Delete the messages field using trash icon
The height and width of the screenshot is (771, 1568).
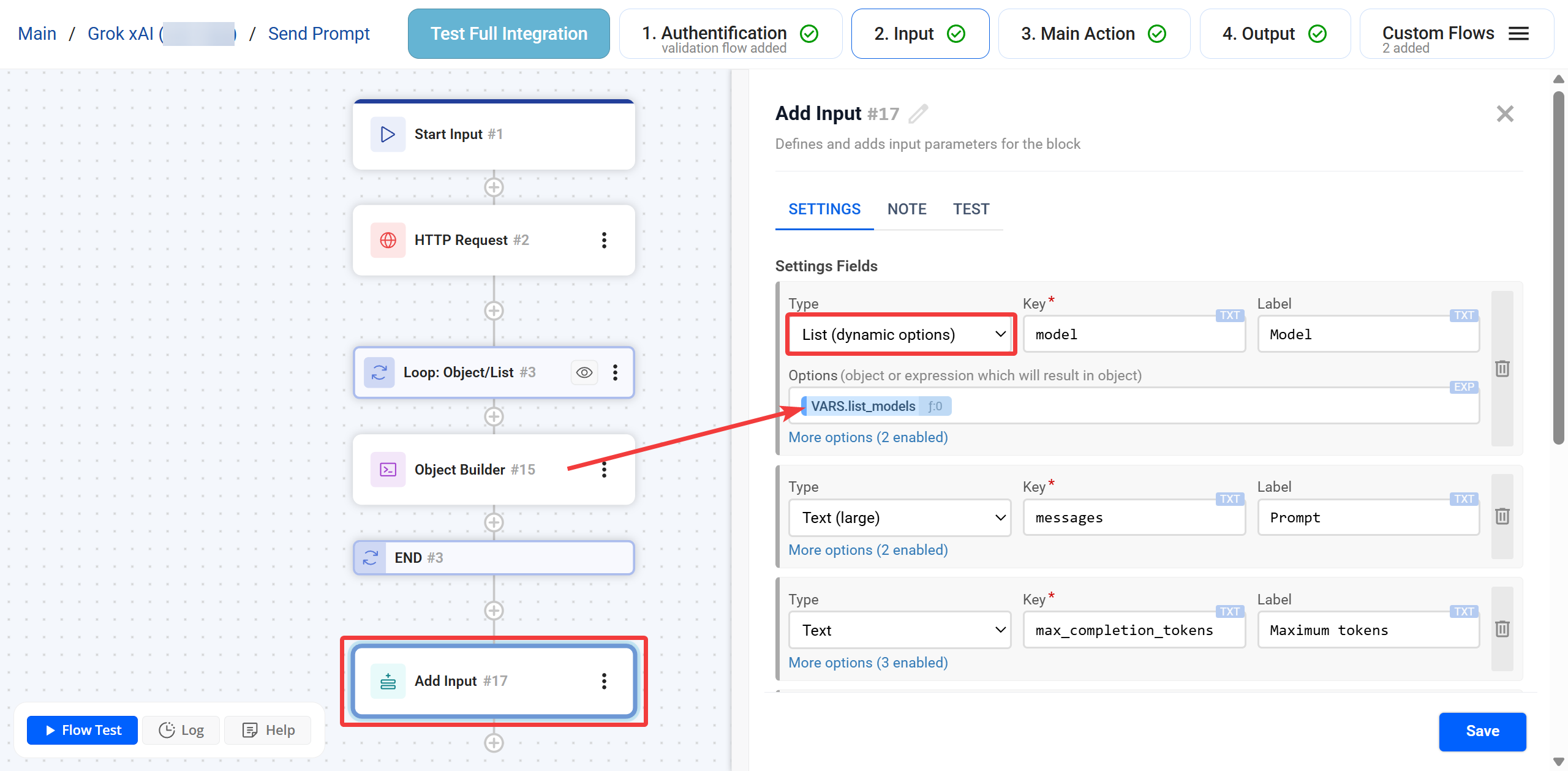[x=1502, y=516]
